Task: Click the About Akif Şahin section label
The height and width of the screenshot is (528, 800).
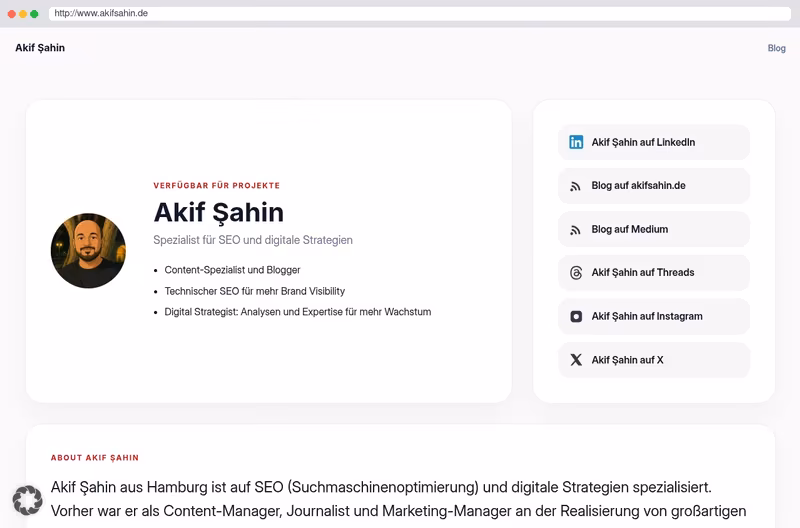Action: pyautogui.click(x=95, y=458)
